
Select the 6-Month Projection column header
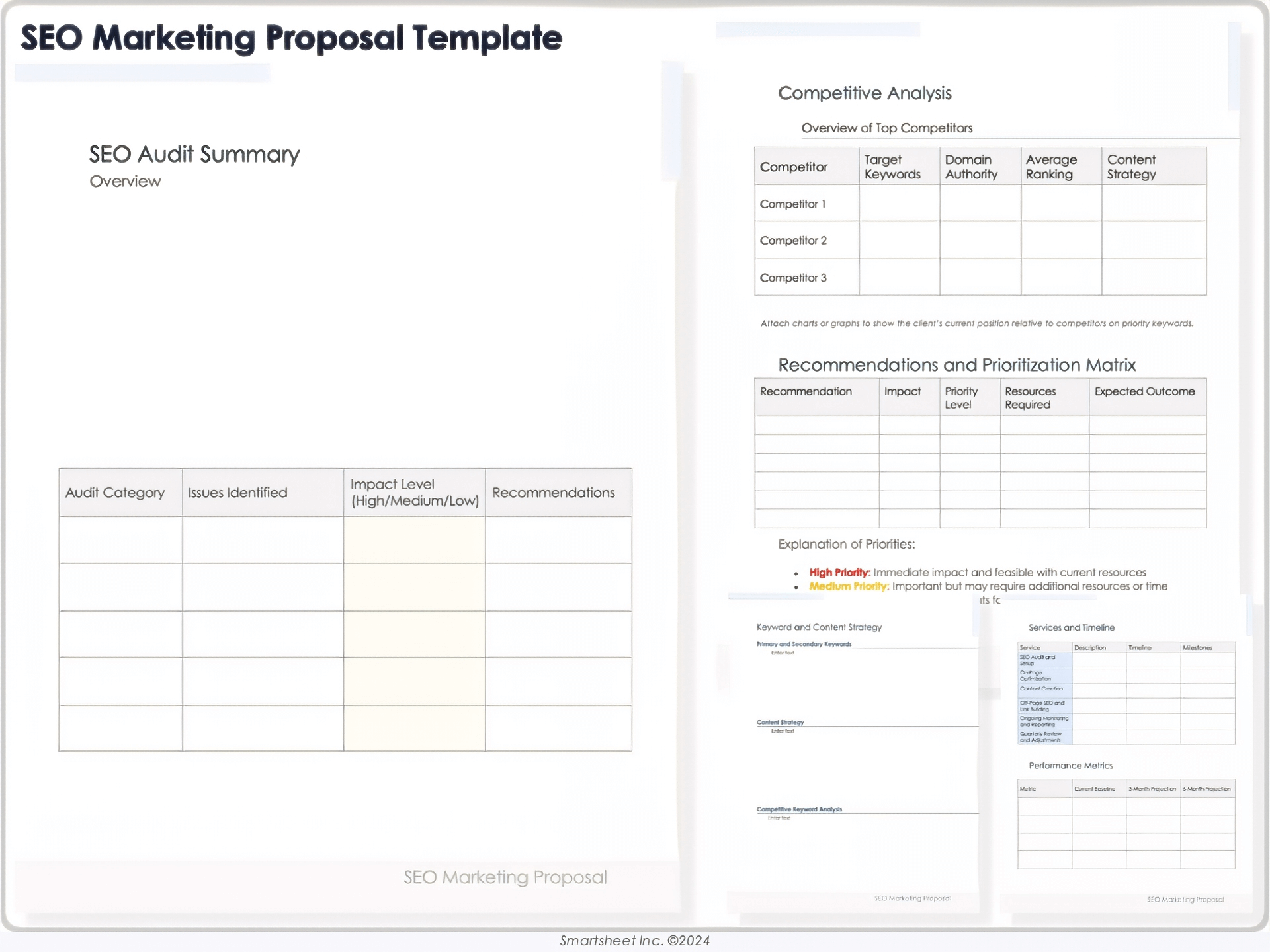1206,789
